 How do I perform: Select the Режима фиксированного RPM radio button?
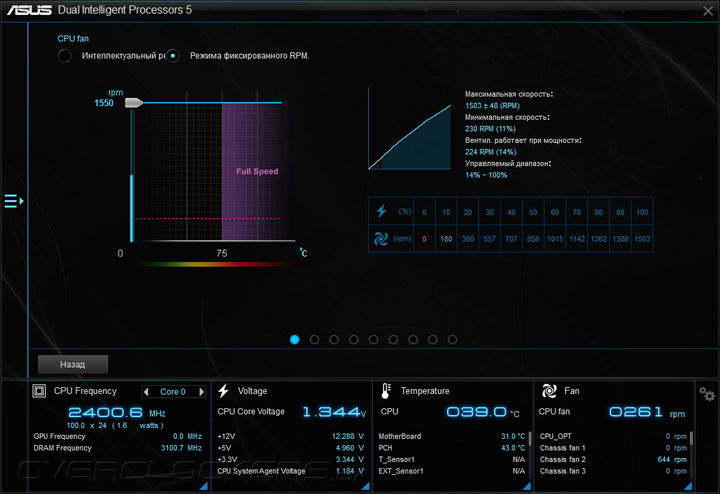click(173, 56)
